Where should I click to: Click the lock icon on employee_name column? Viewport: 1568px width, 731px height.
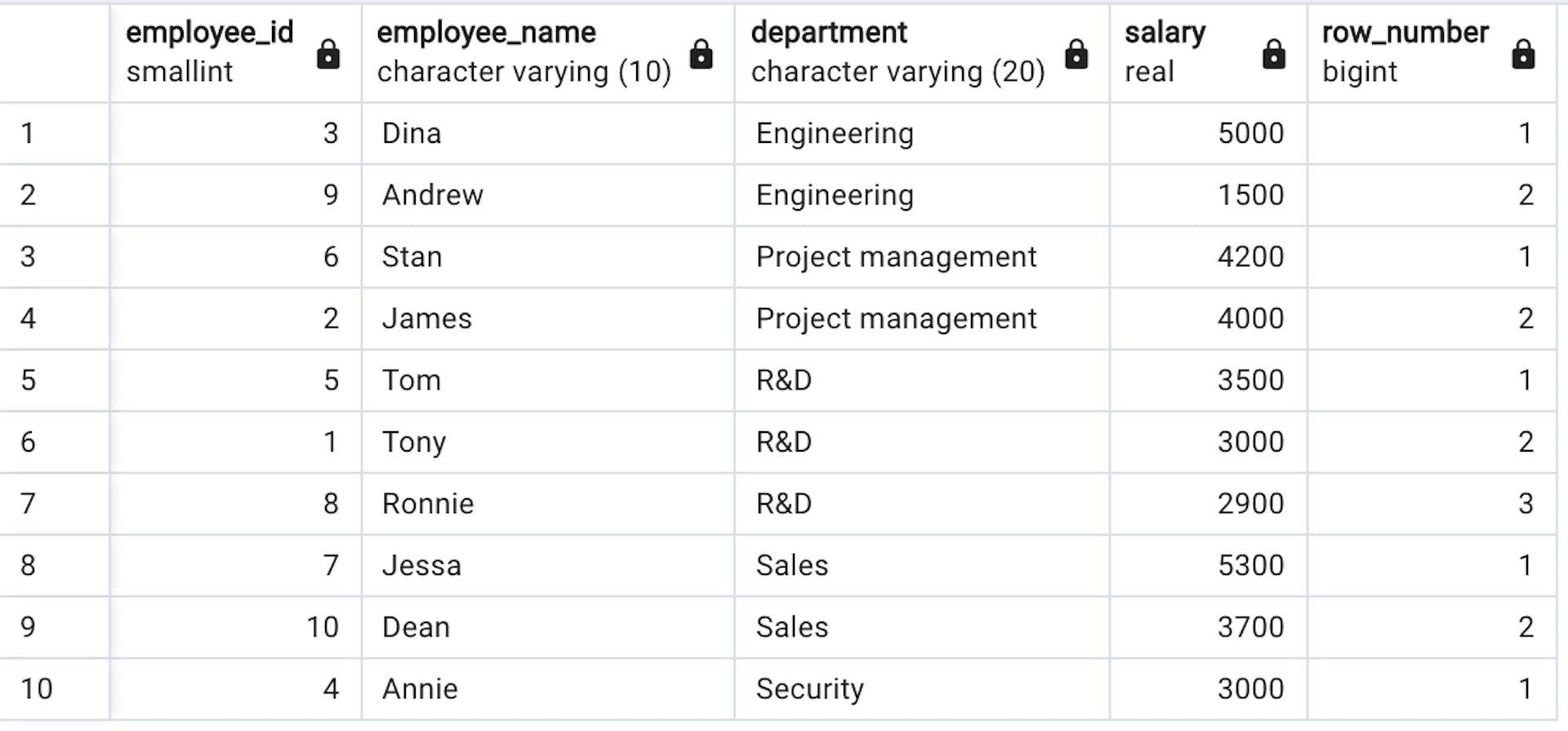[x=702, y=53]
